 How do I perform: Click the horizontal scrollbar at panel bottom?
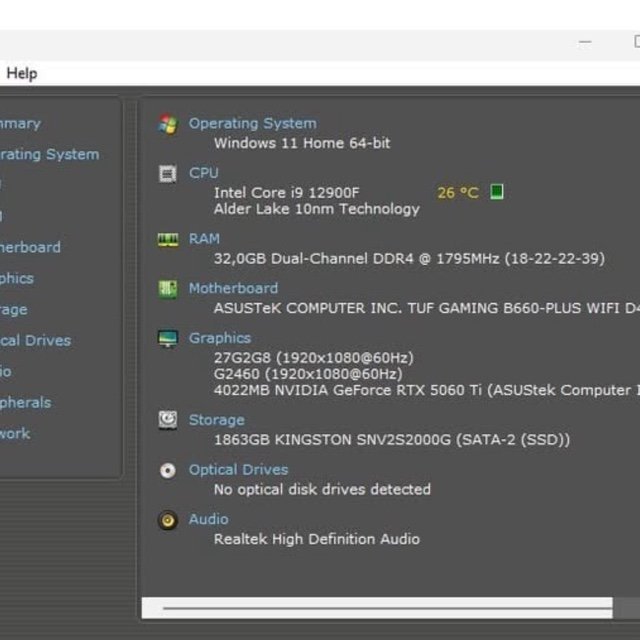tap(385, 607)
